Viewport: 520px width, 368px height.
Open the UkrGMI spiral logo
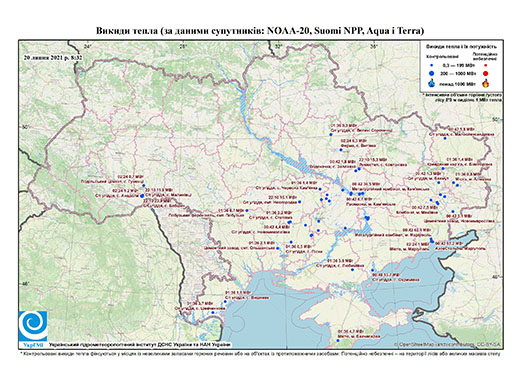coord(33,326)
